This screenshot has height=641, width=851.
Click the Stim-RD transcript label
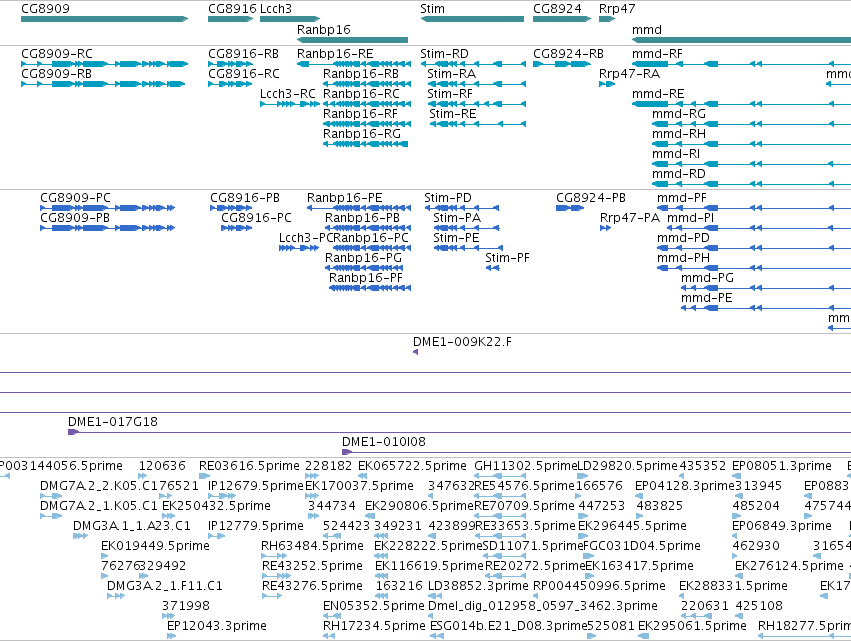pos(444,54)
